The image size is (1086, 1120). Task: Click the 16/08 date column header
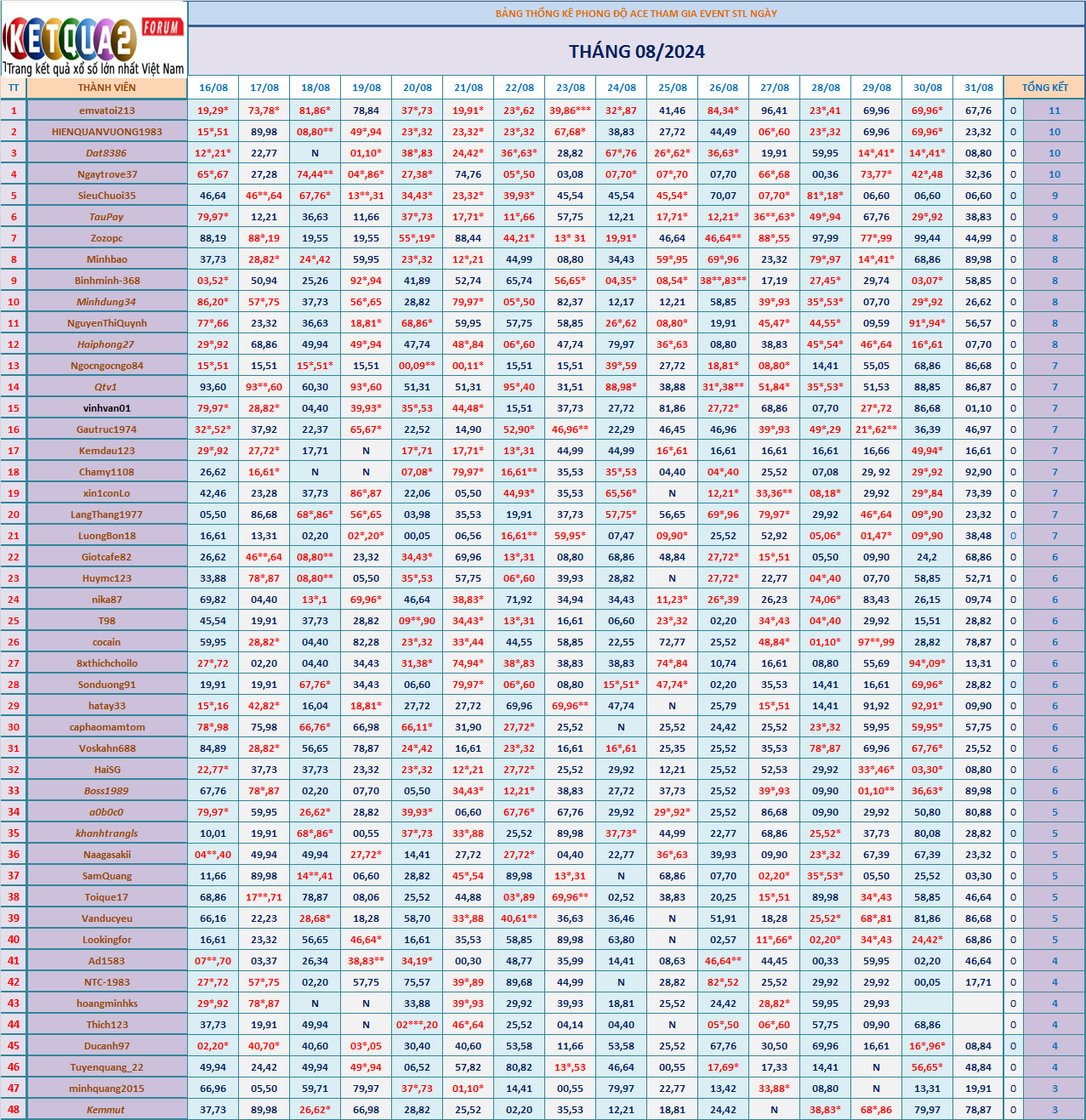(213, 88)
